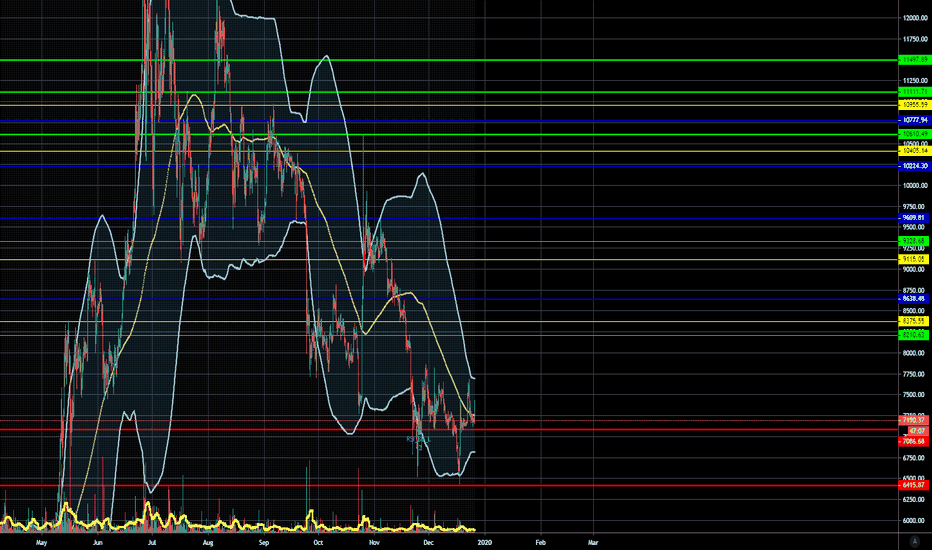
Task: Click the 6000.00 price axis tick
Action: [x=915, y=521]
